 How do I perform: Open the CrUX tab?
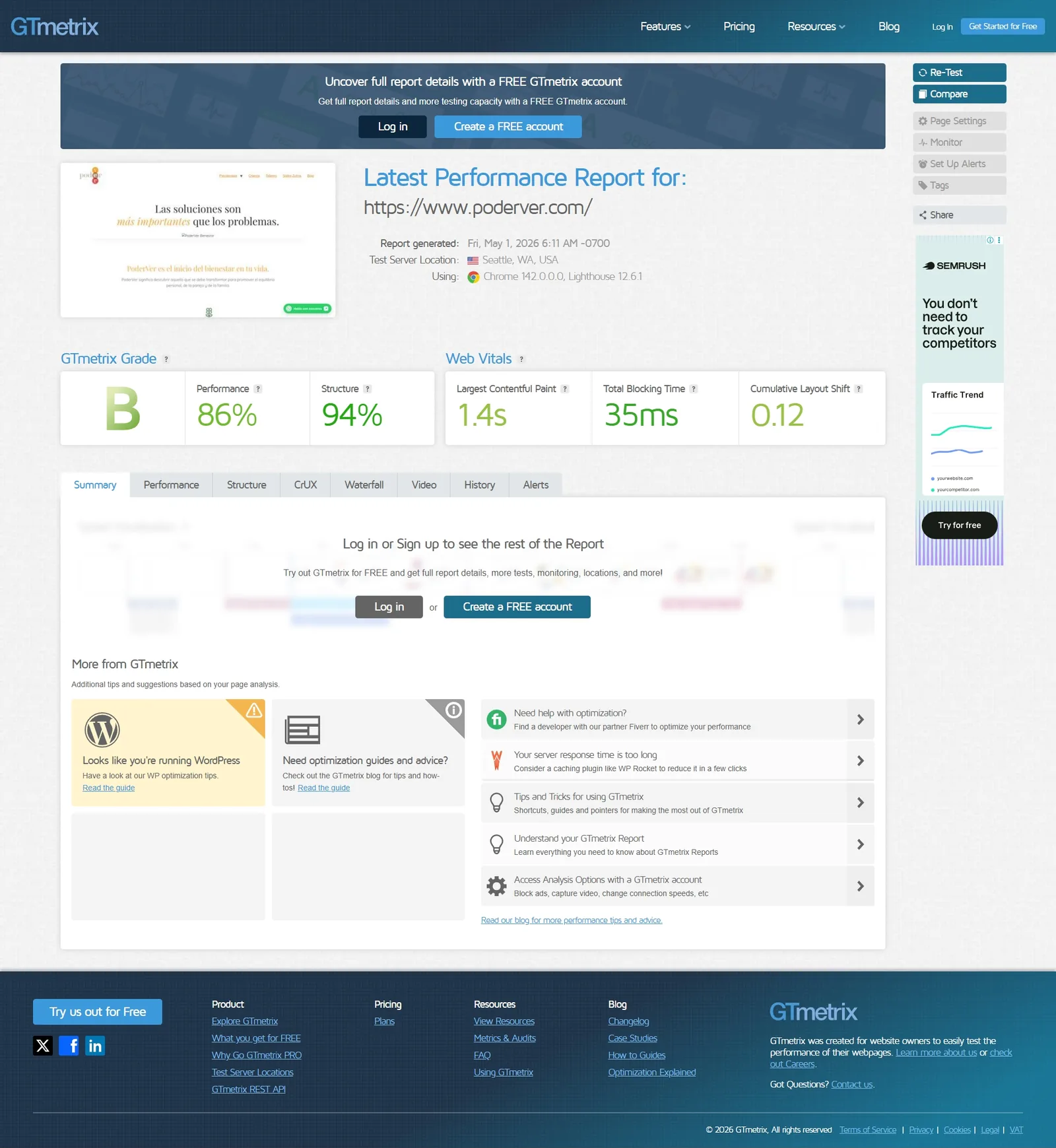(x=306, y=485)
